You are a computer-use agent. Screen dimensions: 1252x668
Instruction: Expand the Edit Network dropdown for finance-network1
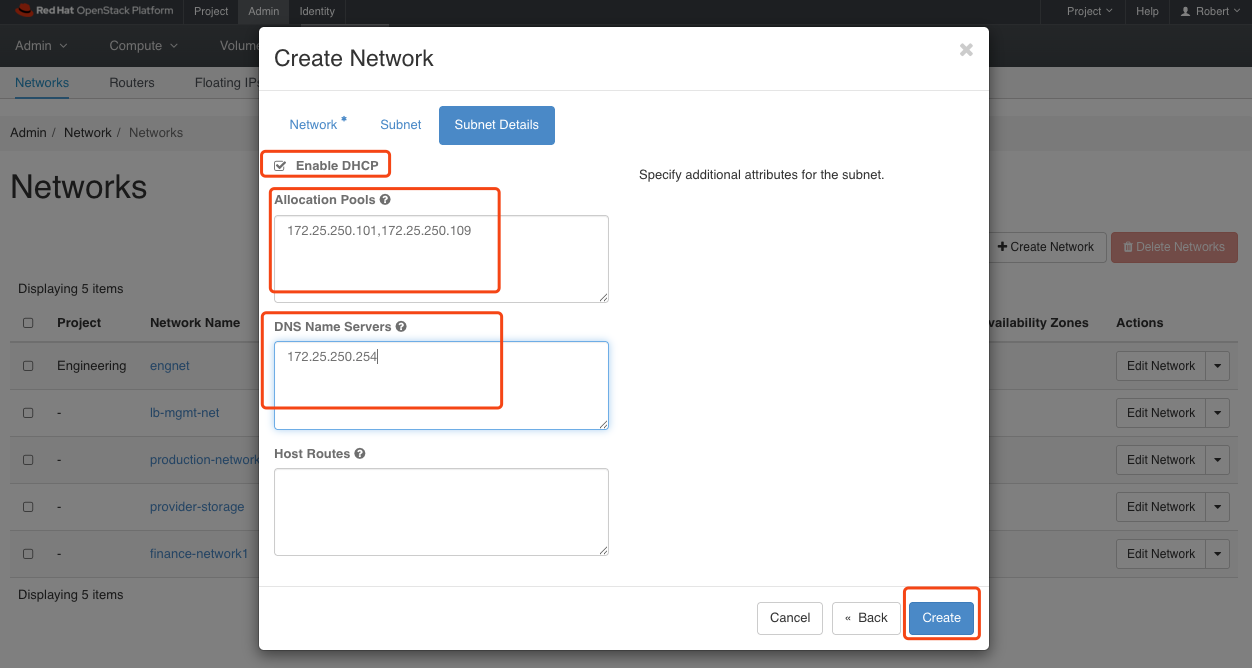1218,553
